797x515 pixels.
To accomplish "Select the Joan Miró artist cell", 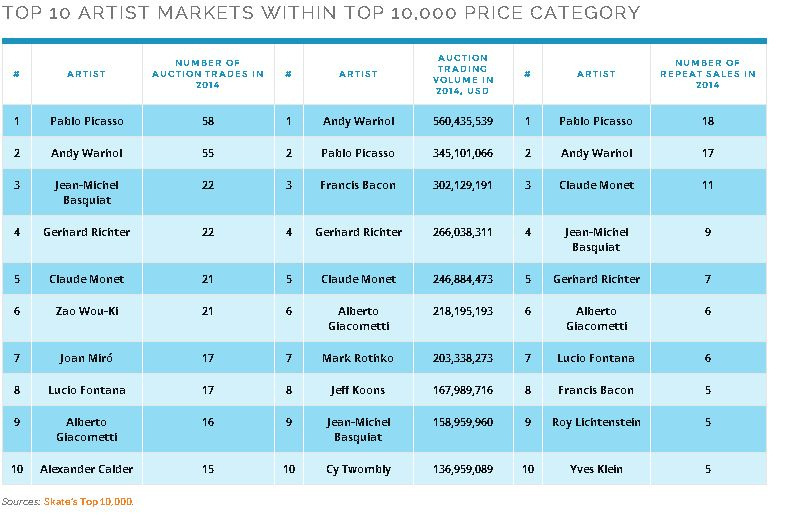I will (86, 358).
